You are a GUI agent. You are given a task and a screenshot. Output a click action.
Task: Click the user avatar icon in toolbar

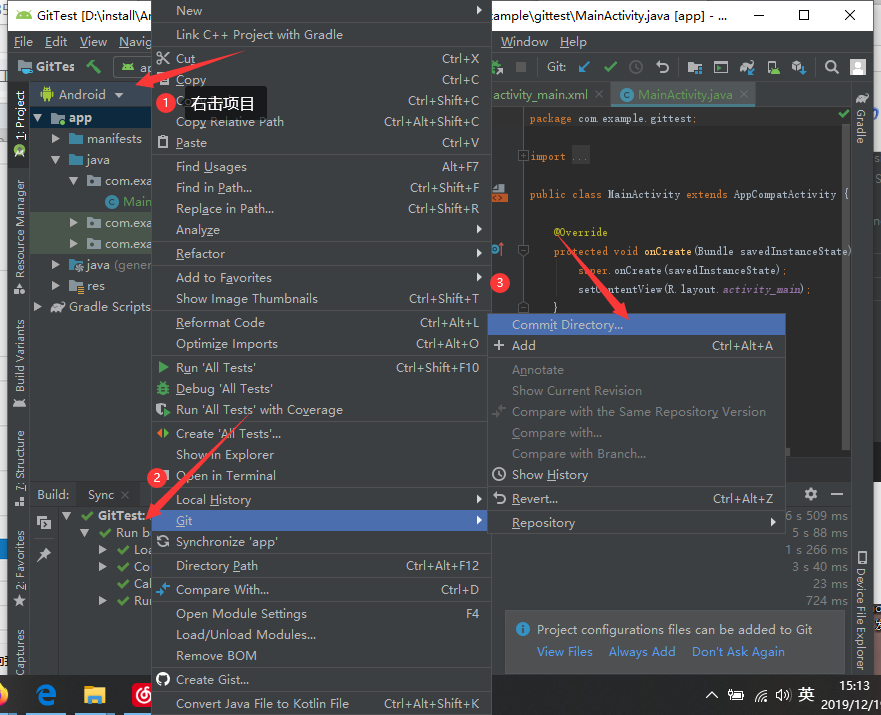coord(858,67)
